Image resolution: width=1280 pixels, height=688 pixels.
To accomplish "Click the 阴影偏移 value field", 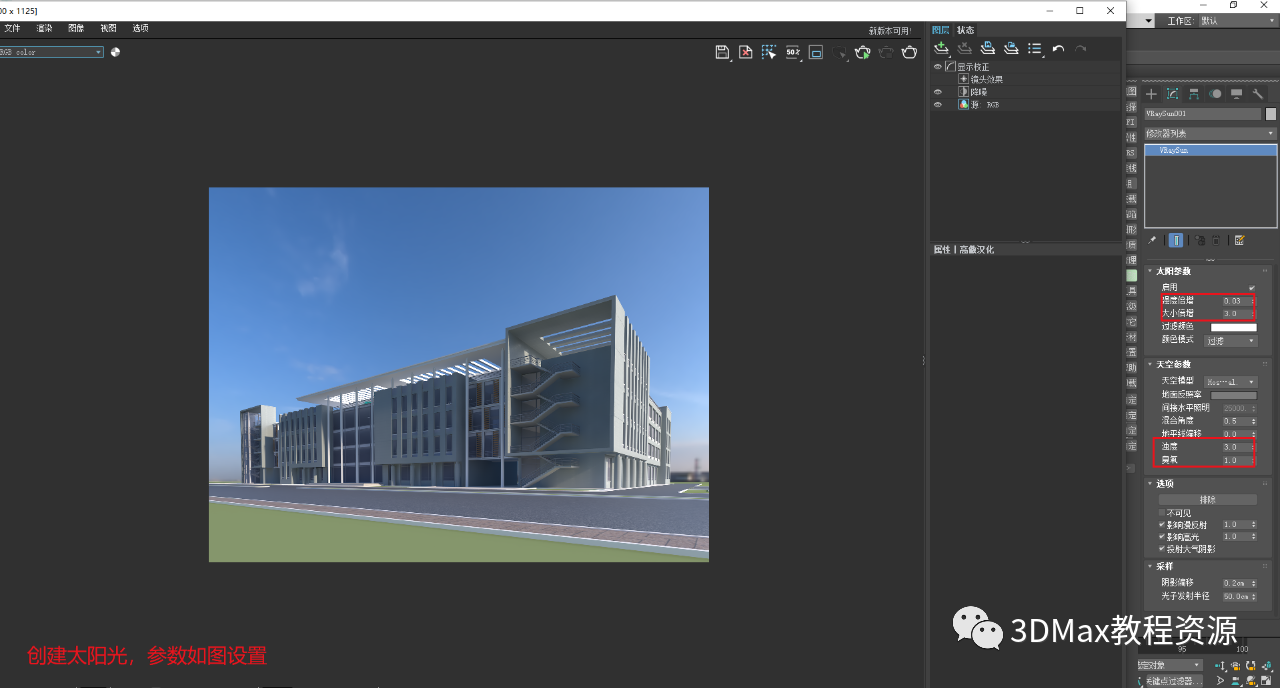I will (x=1235, y=582).
